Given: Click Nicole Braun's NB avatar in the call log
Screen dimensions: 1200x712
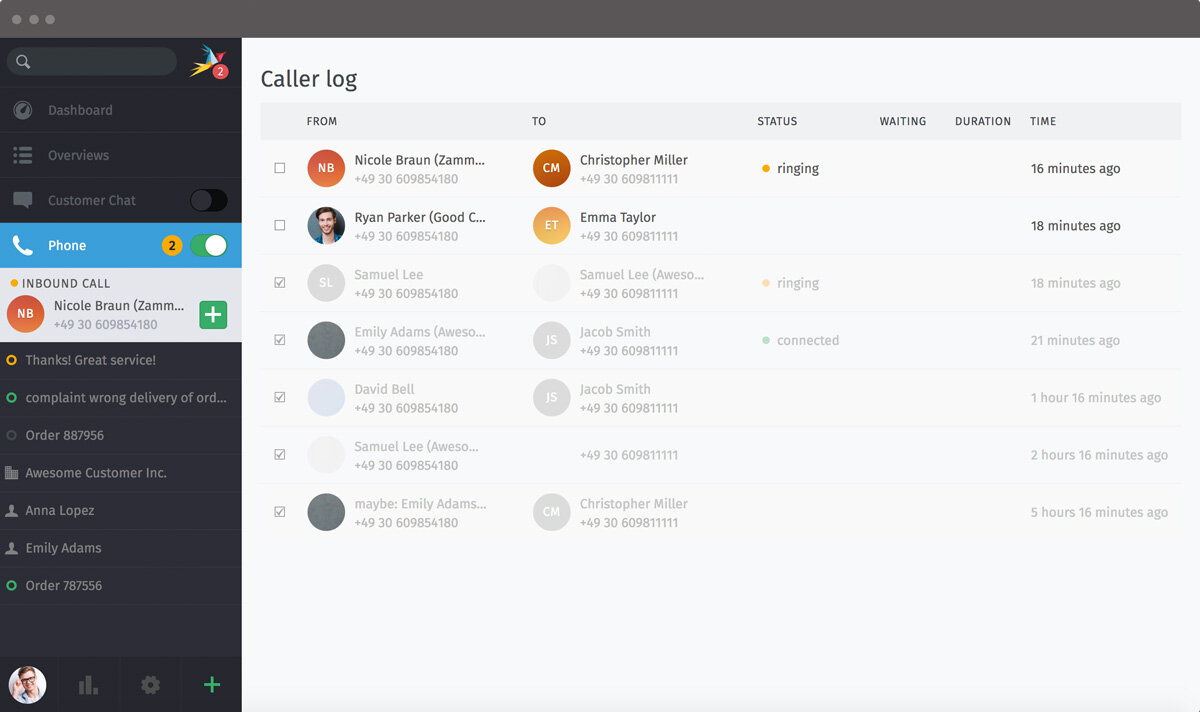Looking at the screenshot, I should (326, 168).
